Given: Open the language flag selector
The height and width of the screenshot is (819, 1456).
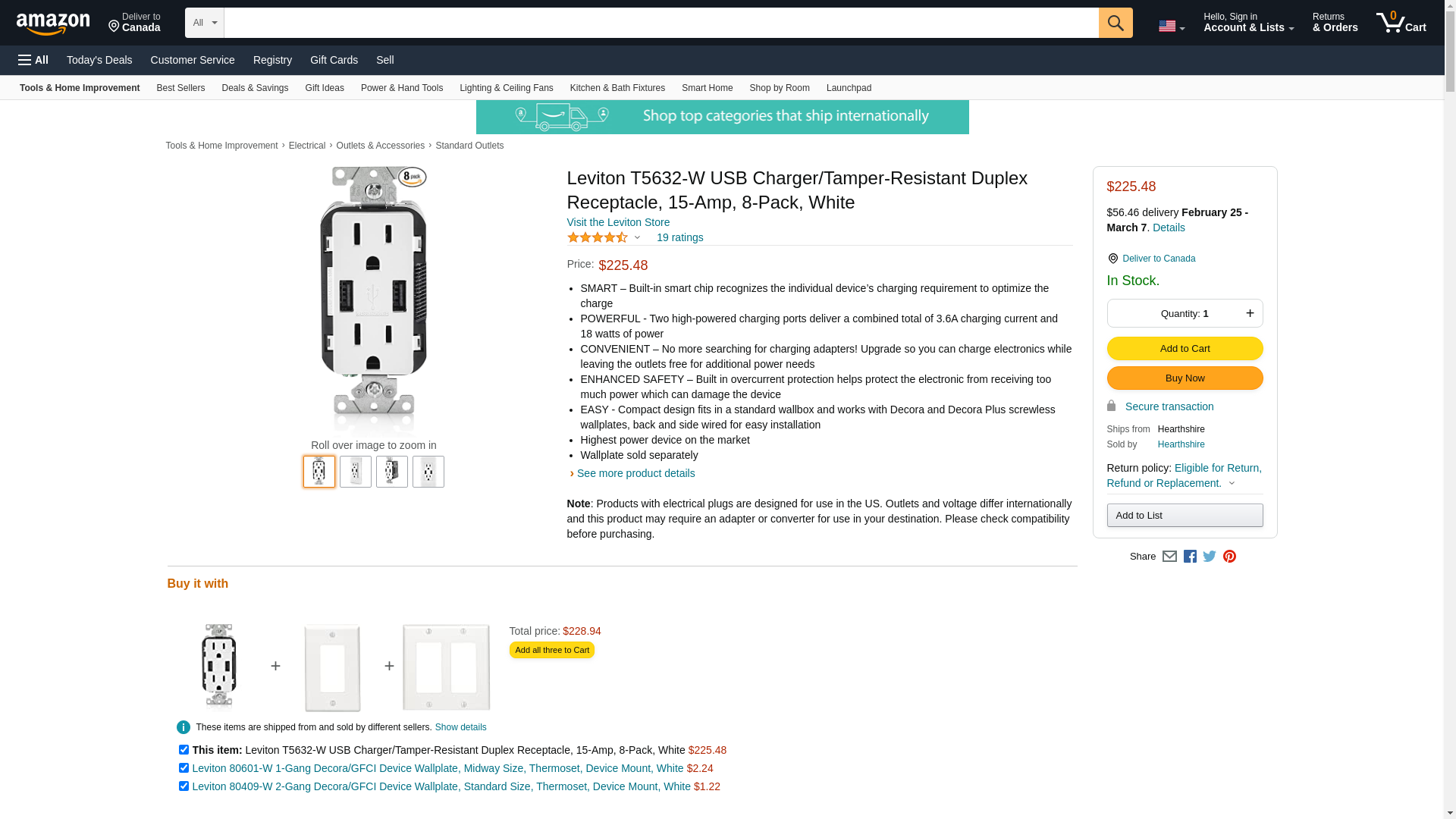Looking at the screenshot, I should (x=1172, y=26).
